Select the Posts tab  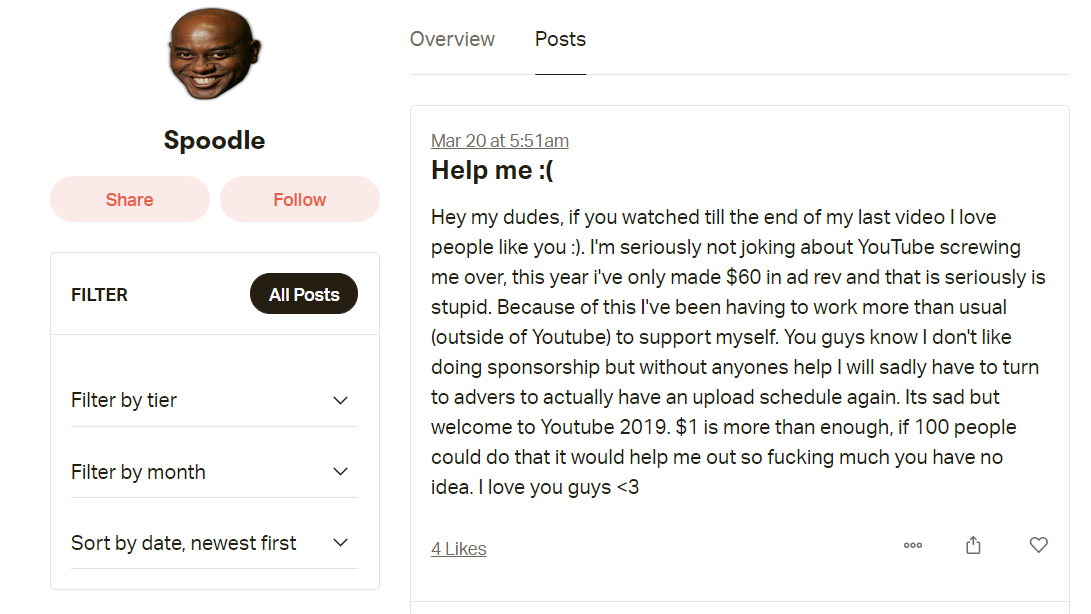(x=560, y=39)
